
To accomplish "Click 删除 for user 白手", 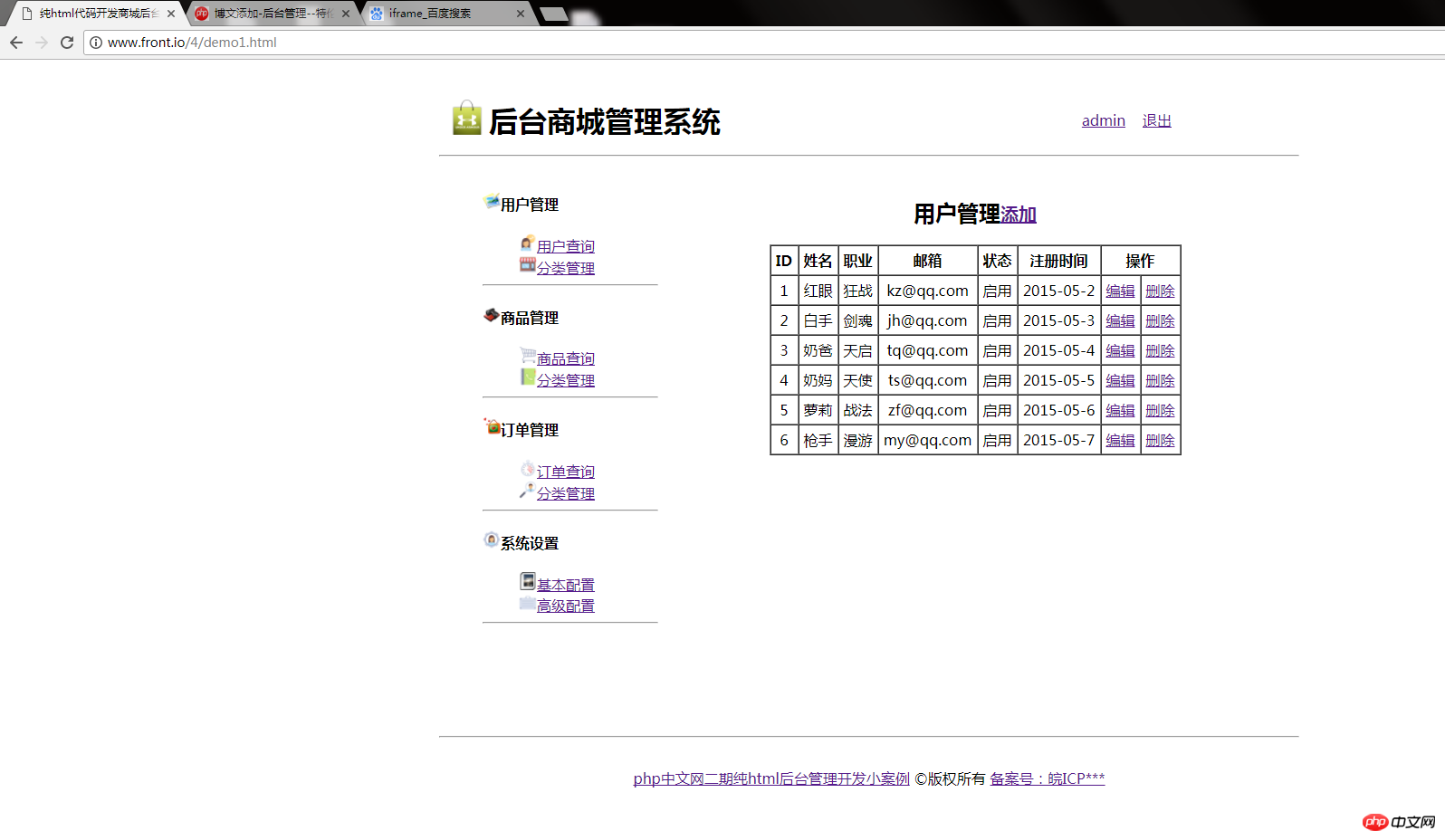I will point(1160,320).
